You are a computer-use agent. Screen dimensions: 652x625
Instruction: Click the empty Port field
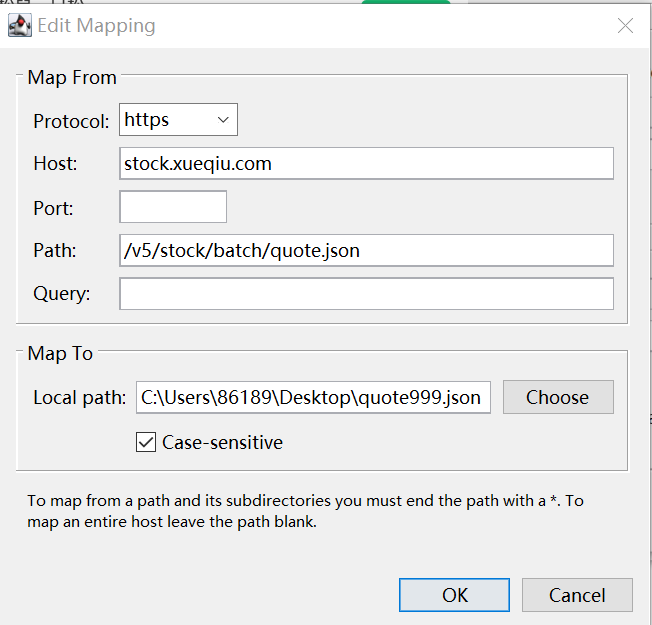click(173, 207)
